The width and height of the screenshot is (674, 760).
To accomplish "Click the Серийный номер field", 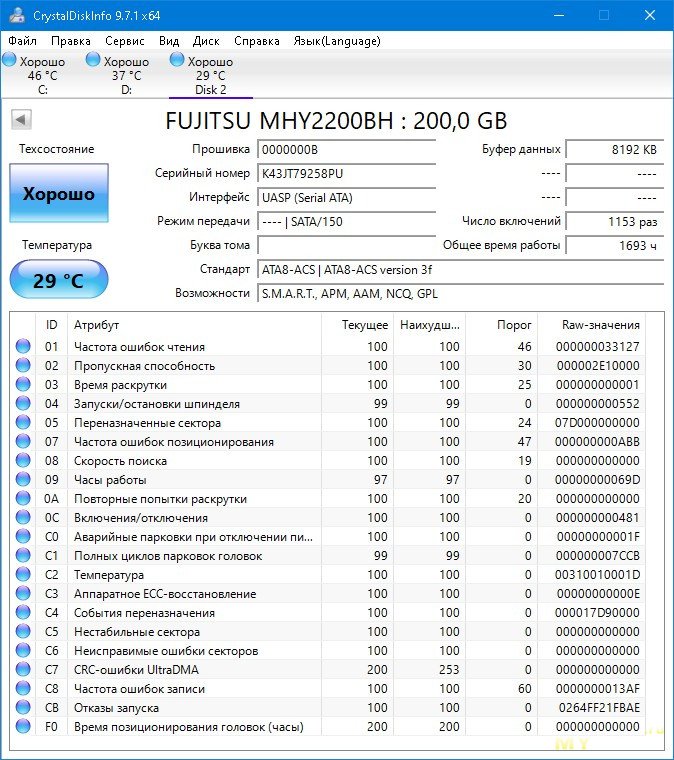I will (346, 173).
